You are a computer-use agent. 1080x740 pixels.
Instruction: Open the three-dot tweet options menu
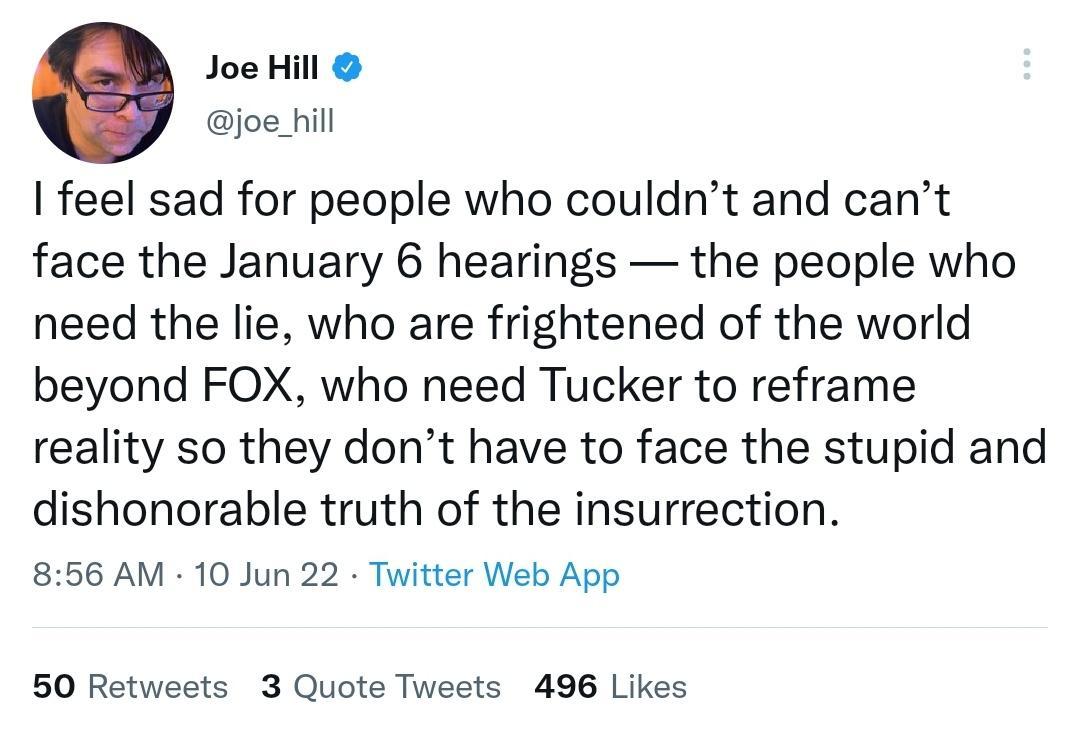(1026, 66)
